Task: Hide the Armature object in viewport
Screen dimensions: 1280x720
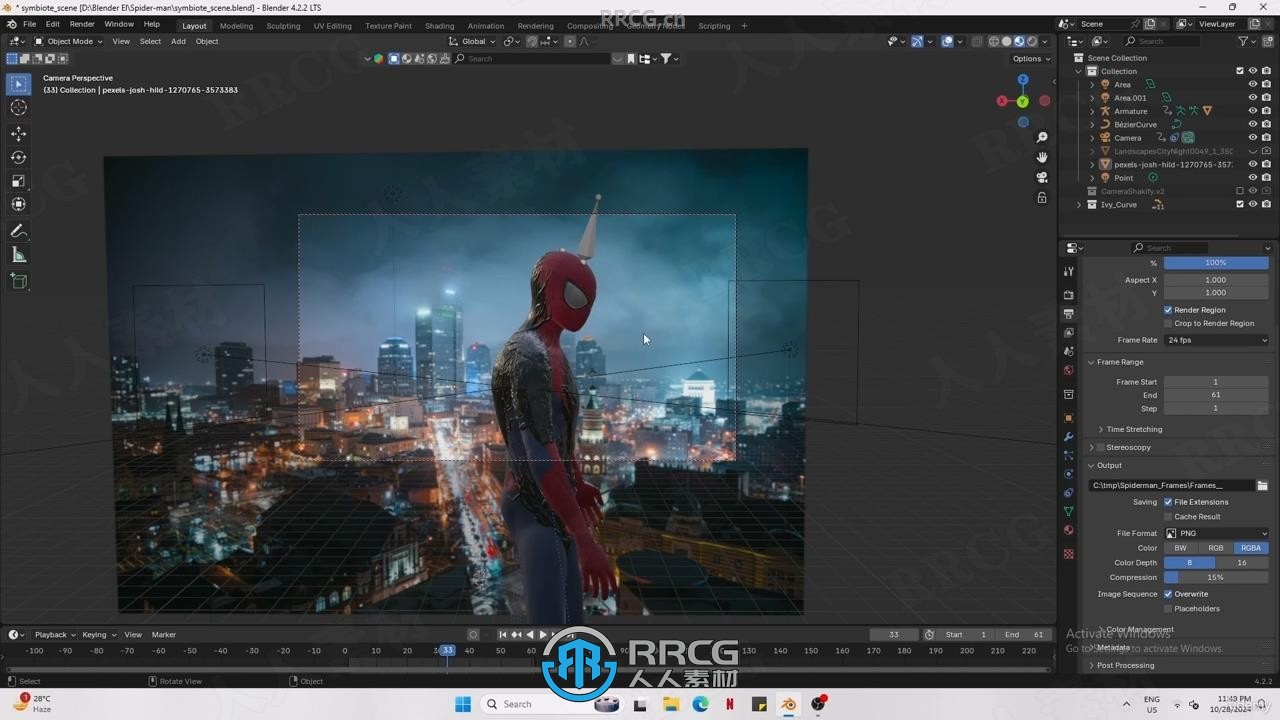Action: point(1252,111)
